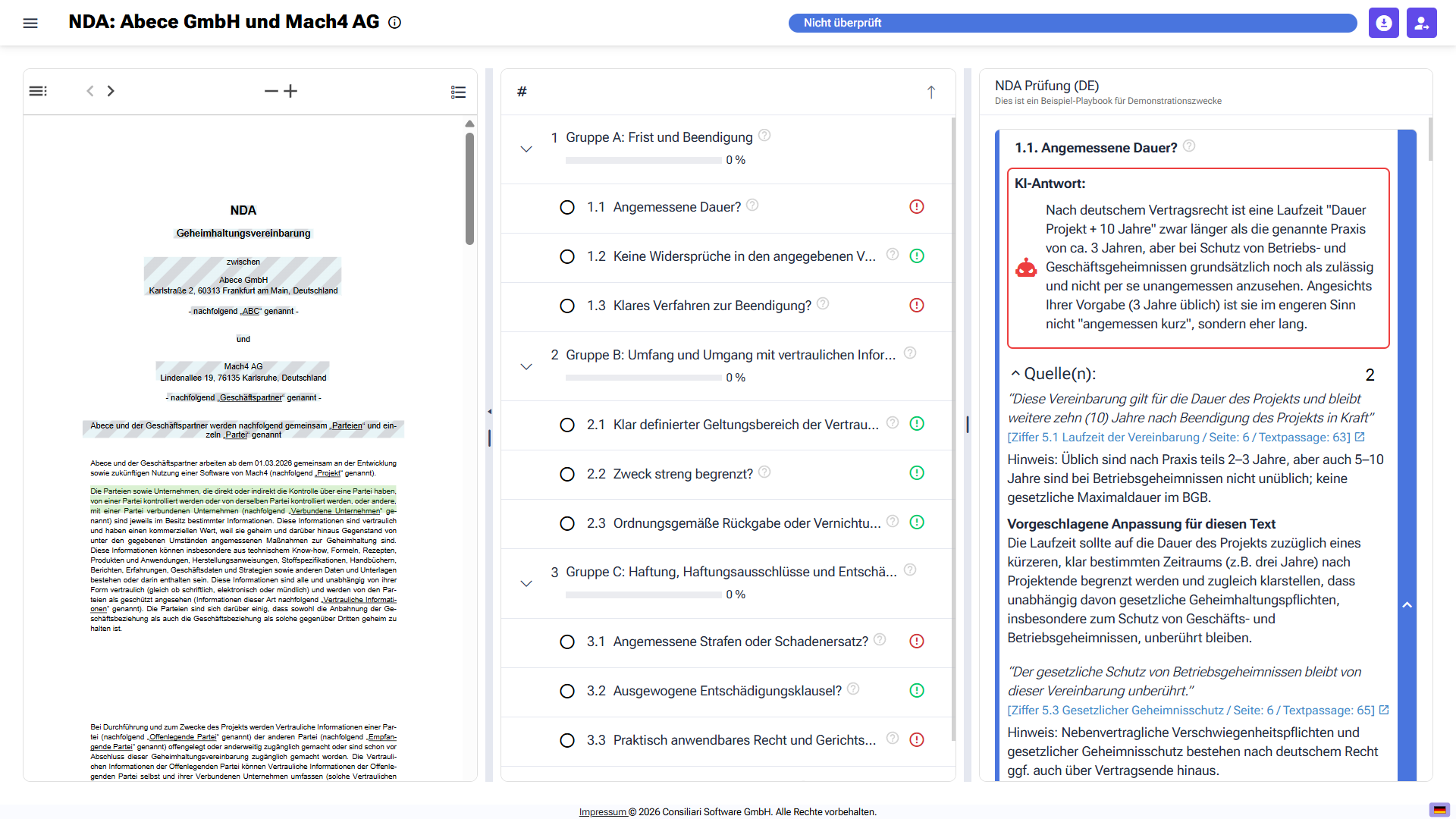Click the Vertrauliche Informationen defined term in the document
This screenshot has height=819, width=1456.
click(358, 600)
